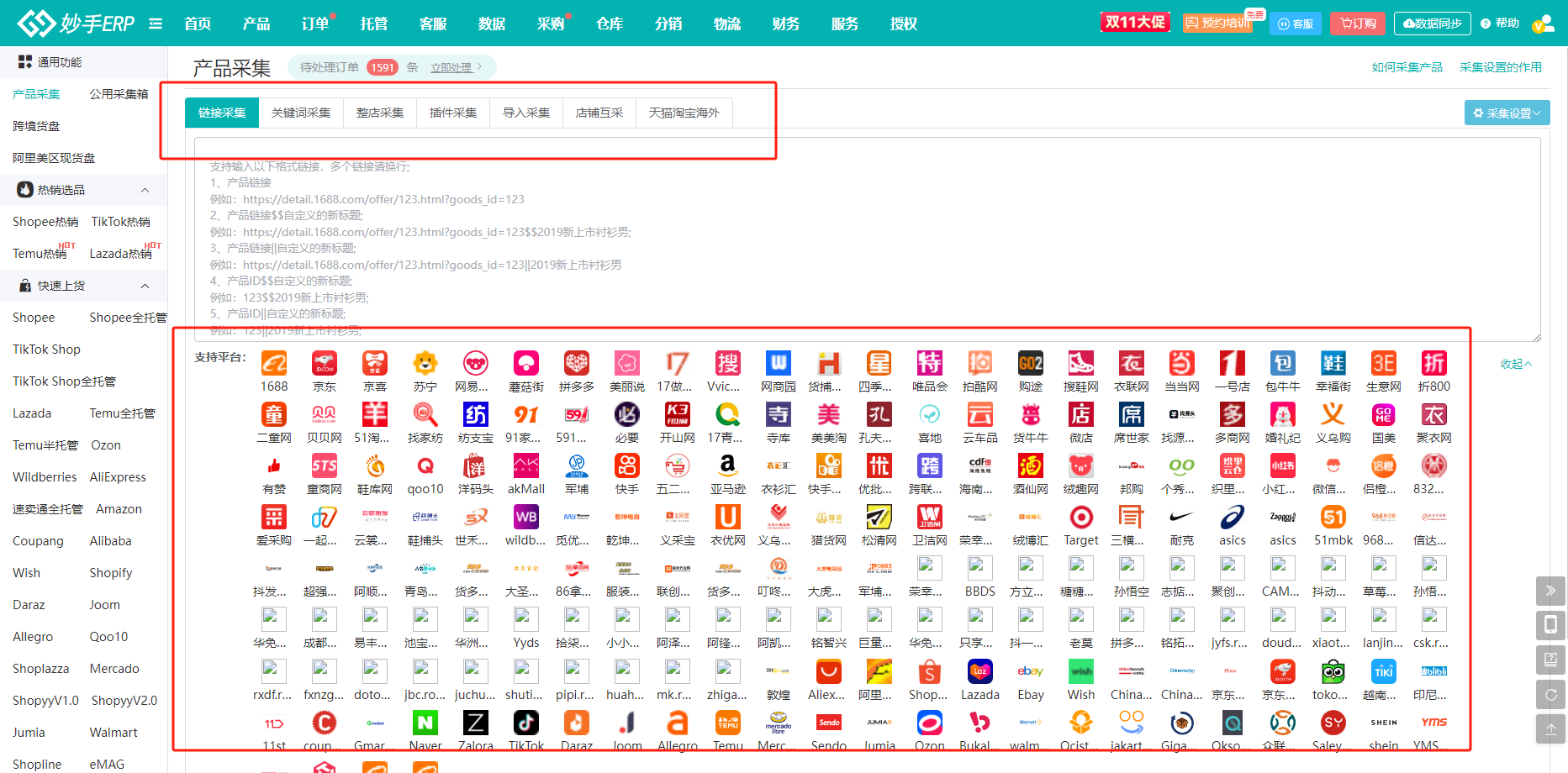Collapse platform list with 收起
This screenshot has height=773, width=1568.
tap(1516, 364)
